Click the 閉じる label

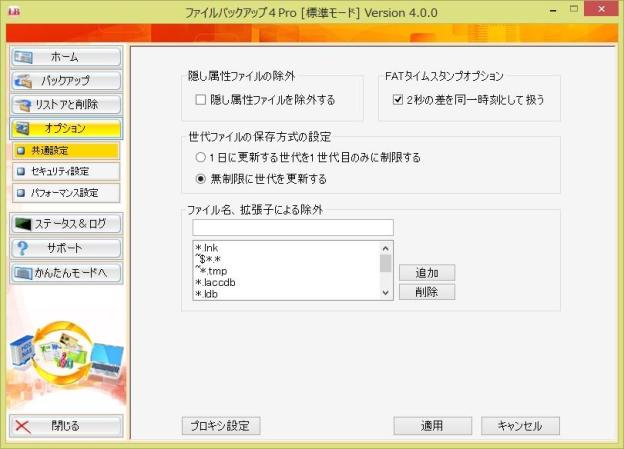pyautogui.click(x=65, y=426)
